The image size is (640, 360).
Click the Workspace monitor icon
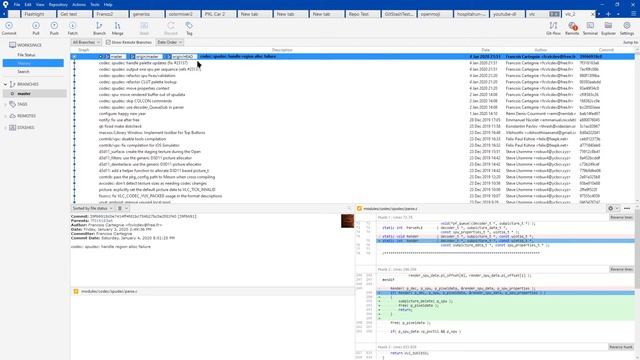pos(12,45)
